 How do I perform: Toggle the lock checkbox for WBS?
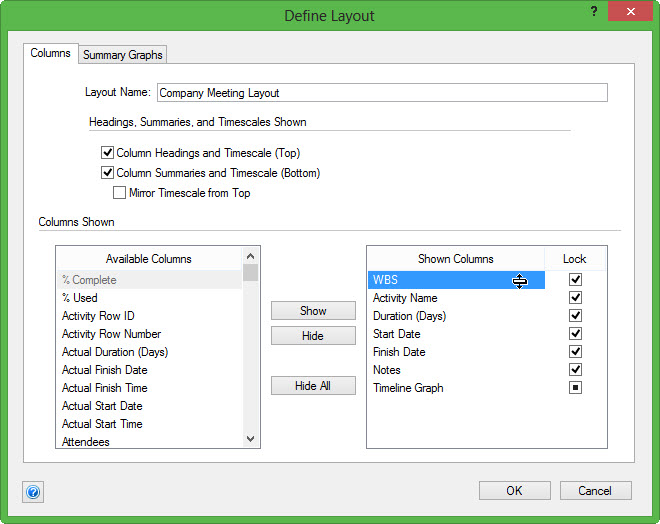coord(575,280)
